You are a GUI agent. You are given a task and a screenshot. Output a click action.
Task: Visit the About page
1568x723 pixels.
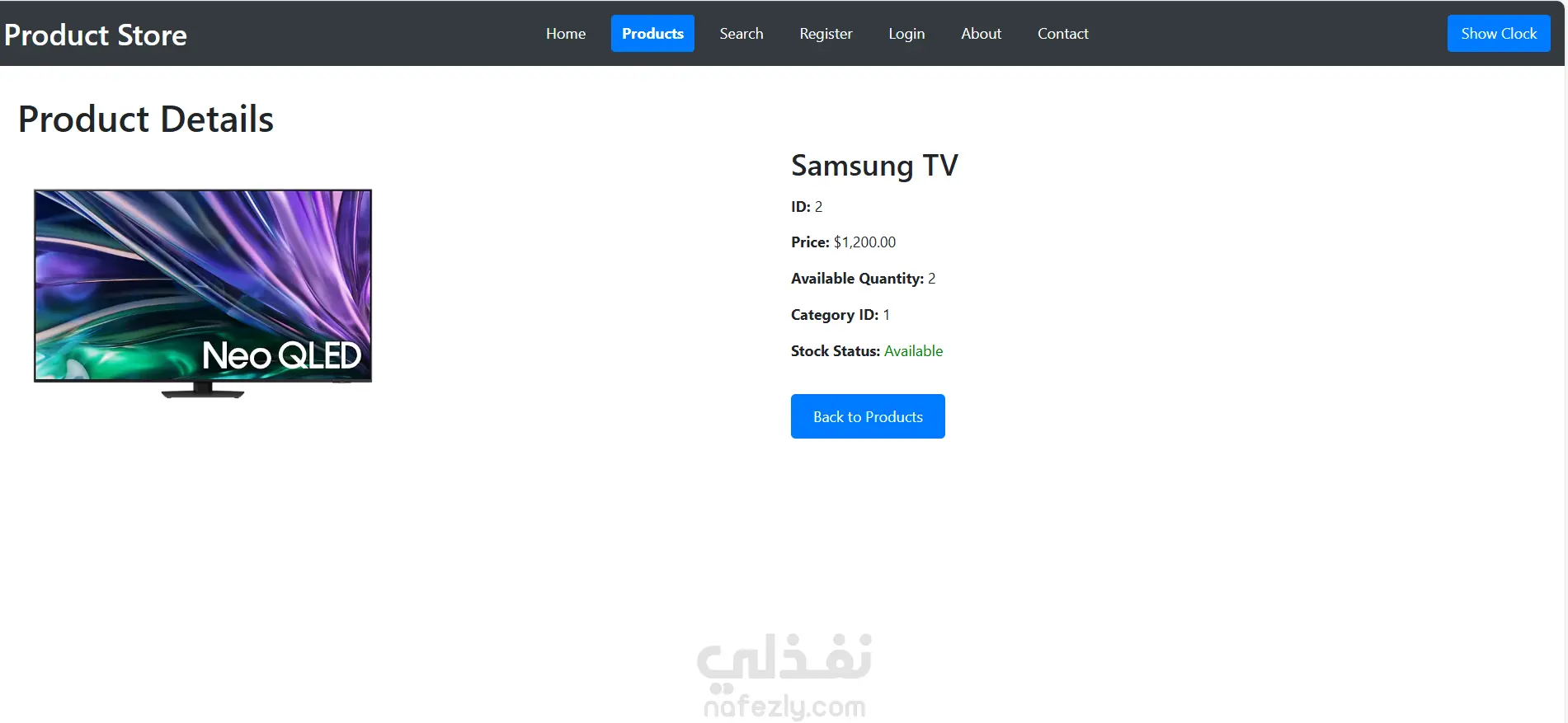coord(981,34)
